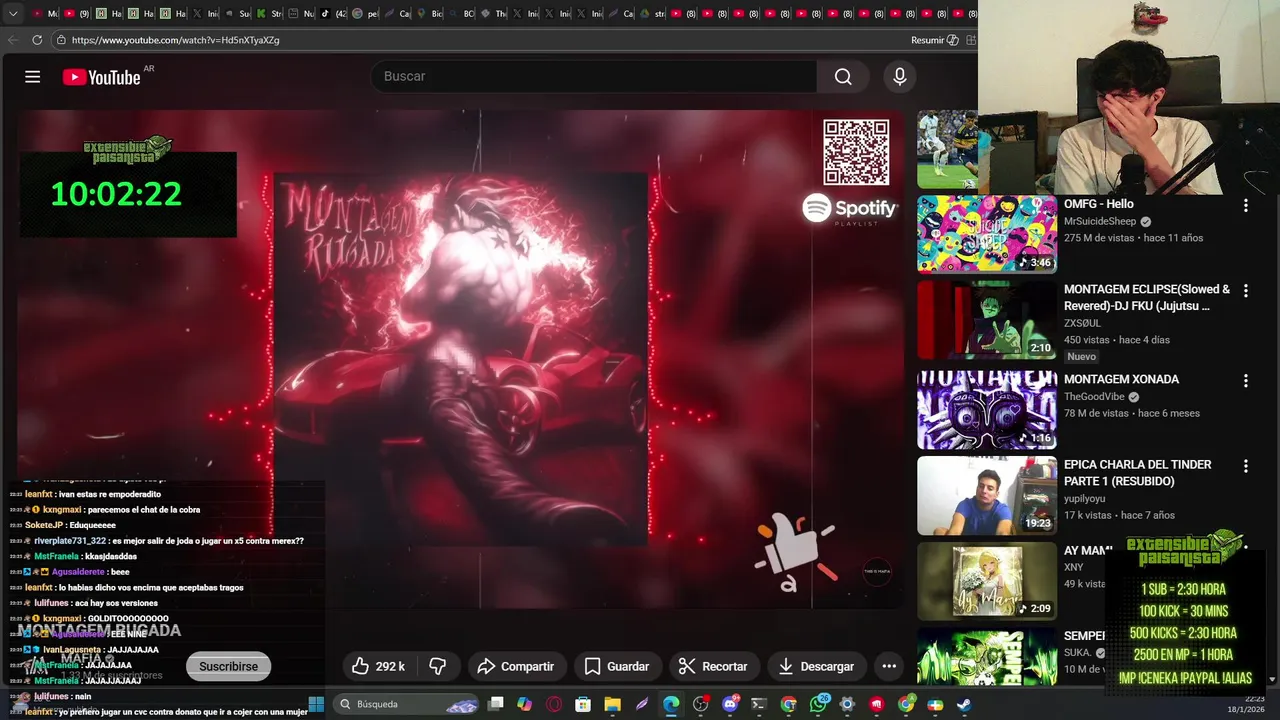Open the XNY video thumbnail lasting 2:09
Viewport: 1280px width, 720px height.
click(987, 581)
